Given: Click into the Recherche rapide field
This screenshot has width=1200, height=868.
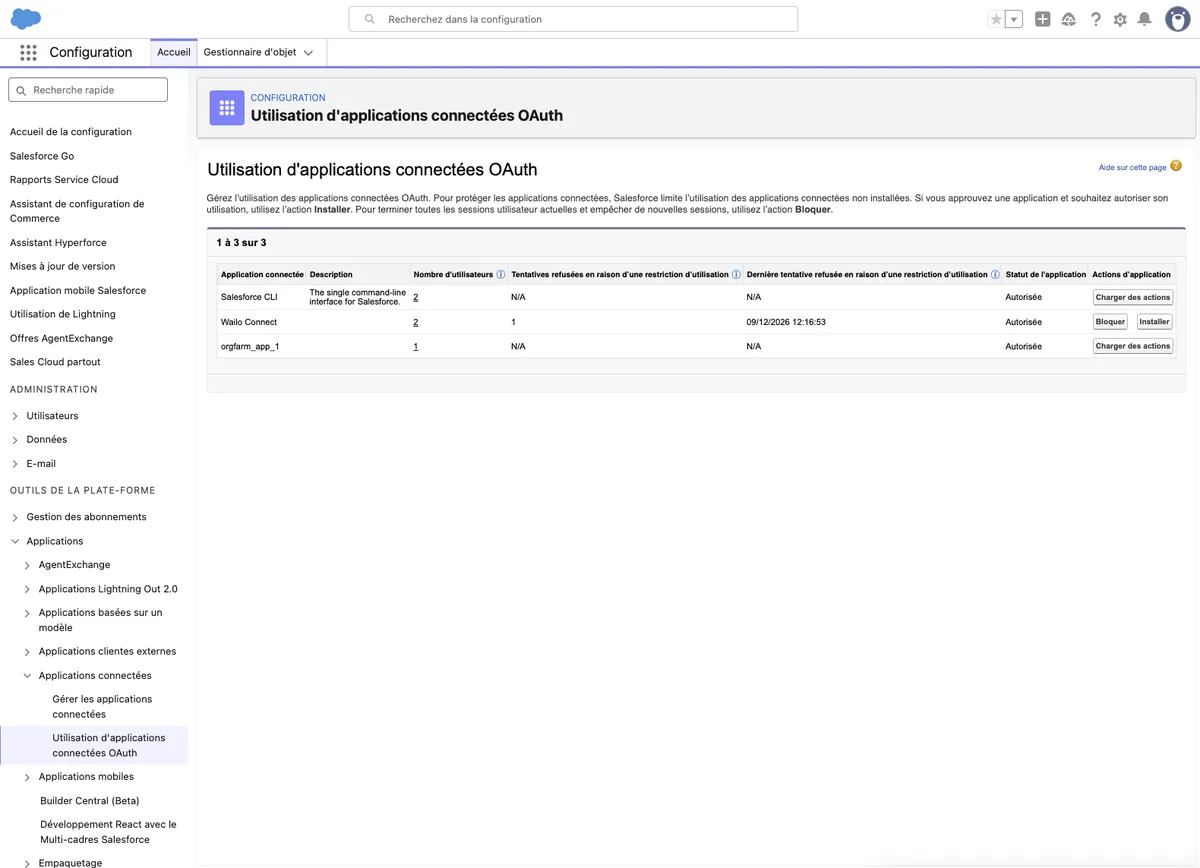Looking at the screenshot, I should (88, 90).
